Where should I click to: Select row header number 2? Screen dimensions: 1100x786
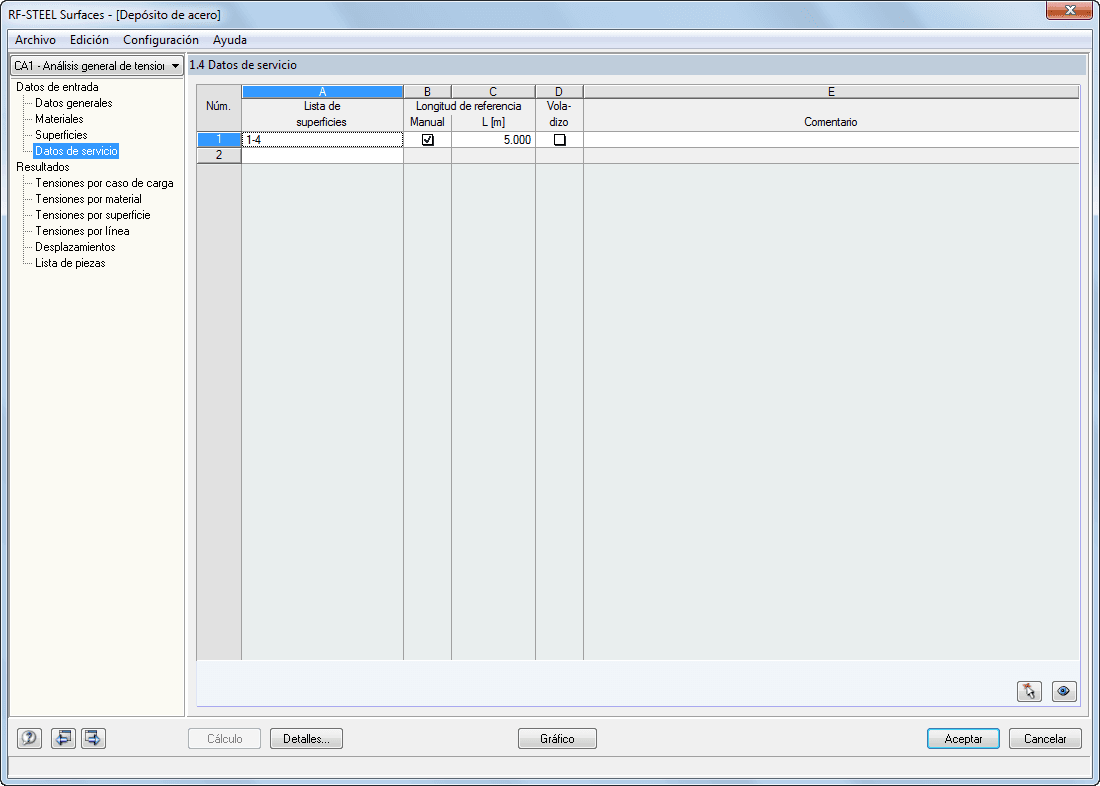pyautogui.click(x=219, y=155)
